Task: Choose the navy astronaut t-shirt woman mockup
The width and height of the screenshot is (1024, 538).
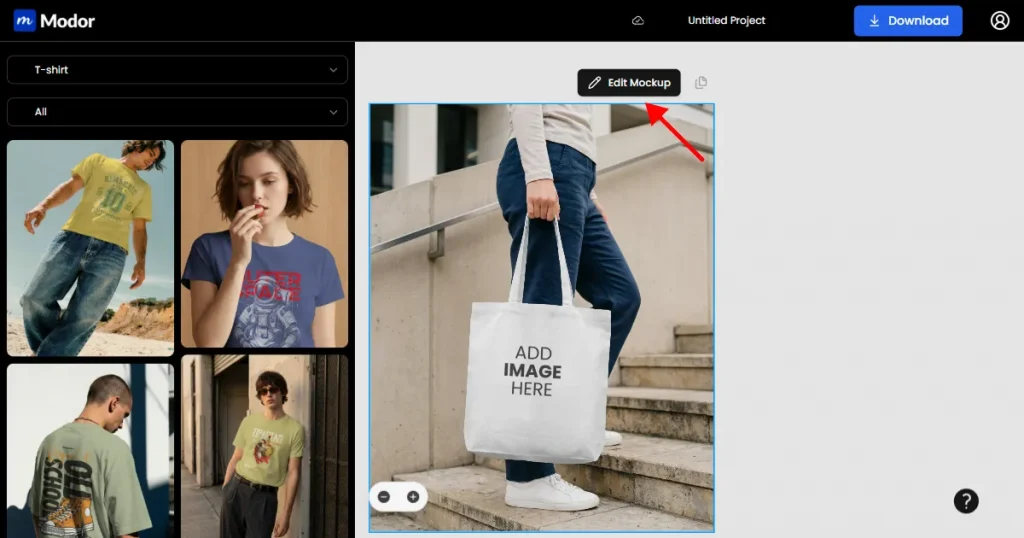Action: coord(264,244)
